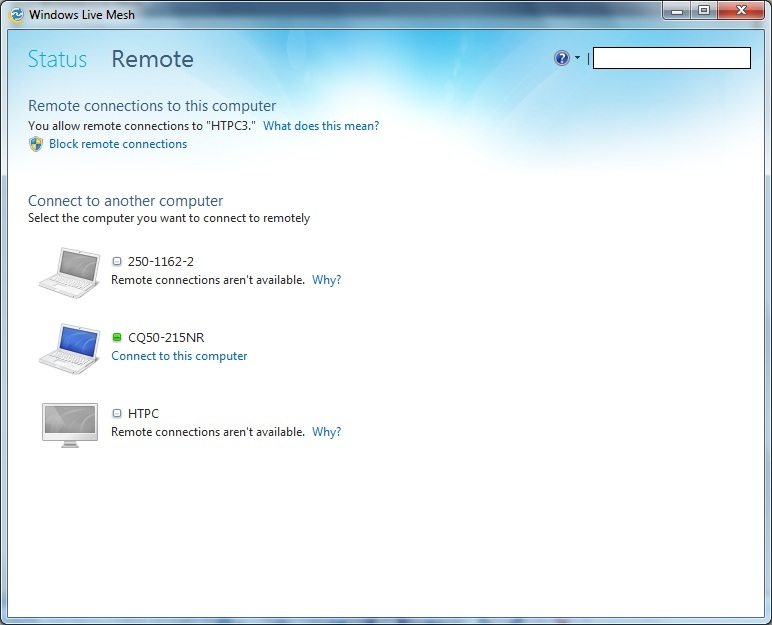
Task: Click the shield icon beside Block remote connections
Action: click(36, 144)
